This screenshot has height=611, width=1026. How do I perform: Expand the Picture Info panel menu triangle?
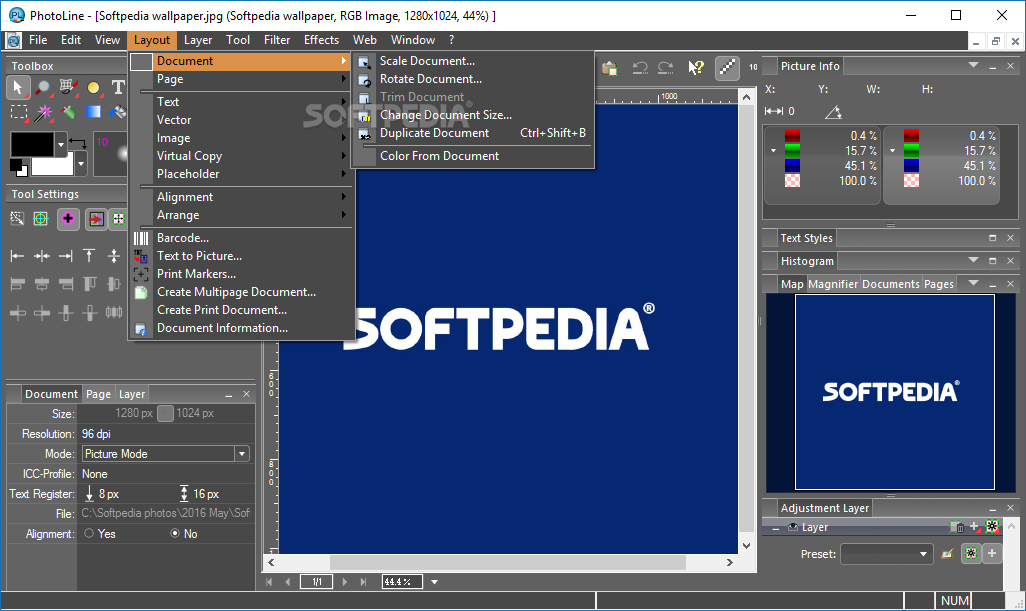click(x=974, y=65)
